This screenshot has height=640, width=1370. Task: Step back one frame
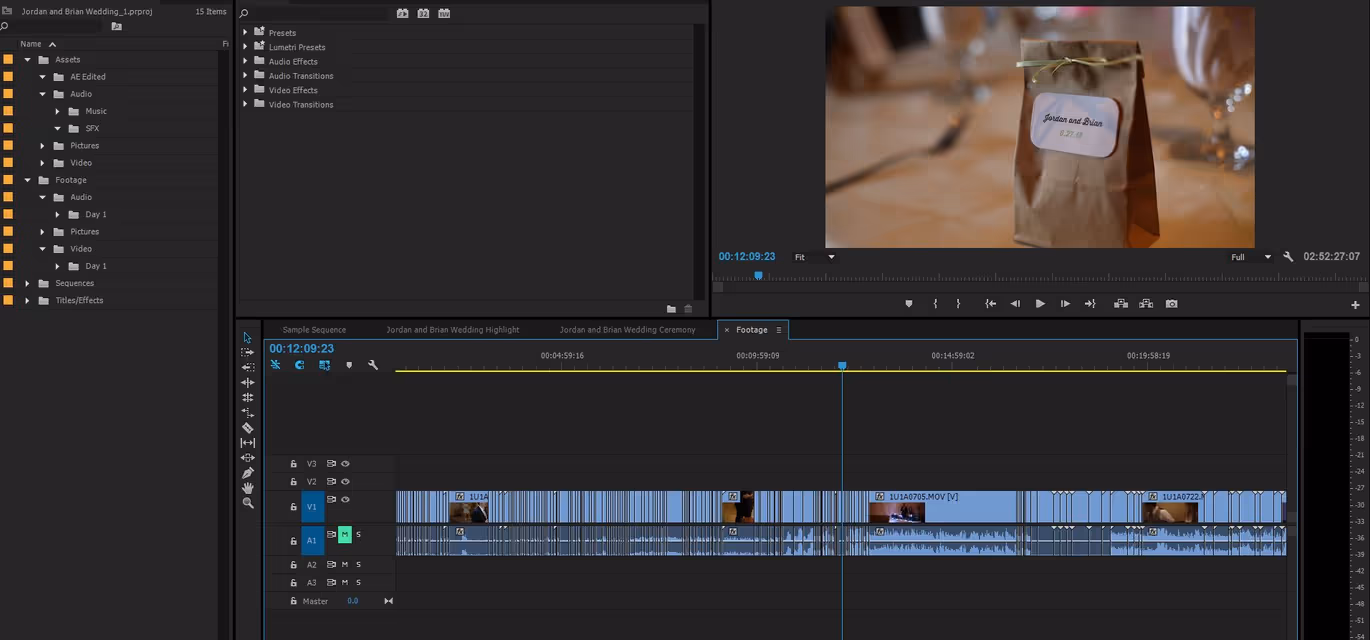1015,304
